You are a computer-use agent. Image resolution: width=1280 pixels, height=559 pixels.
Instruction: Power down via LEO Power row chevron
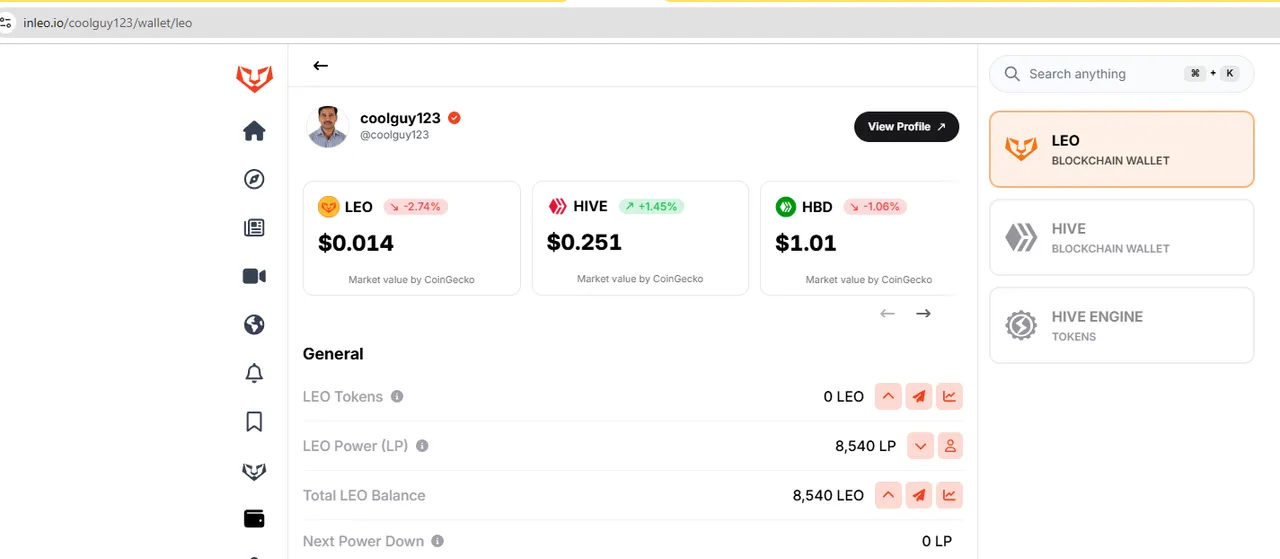(920, 446)
